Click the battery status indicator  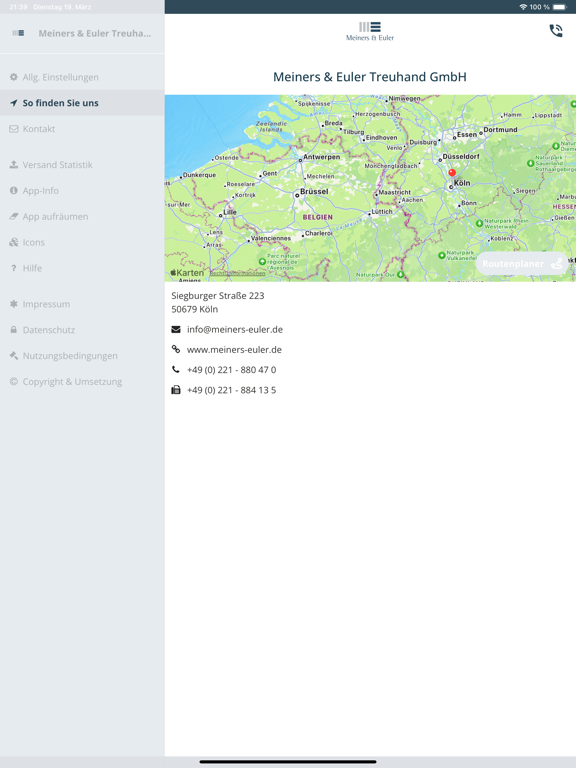(x=560, y=7)
